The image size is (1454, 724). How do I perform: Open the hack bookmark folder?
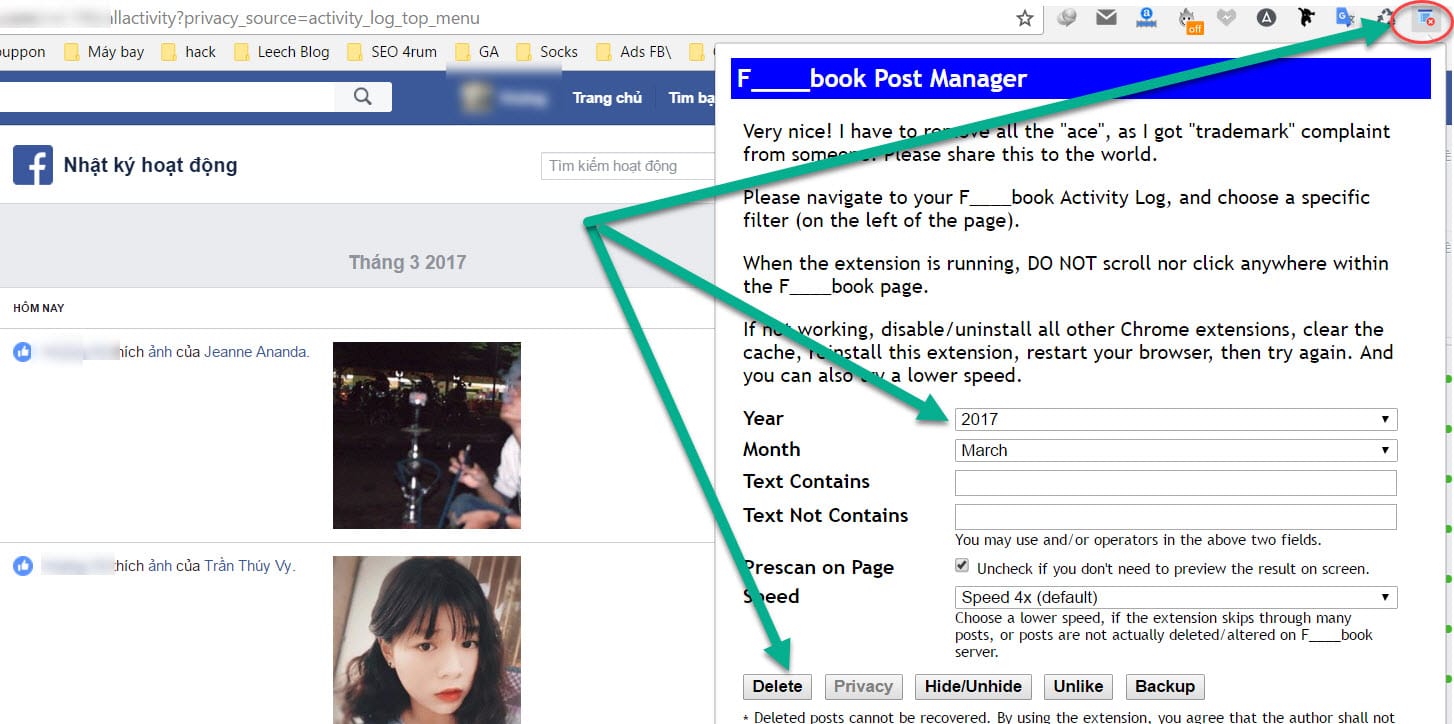coord(188,52)
